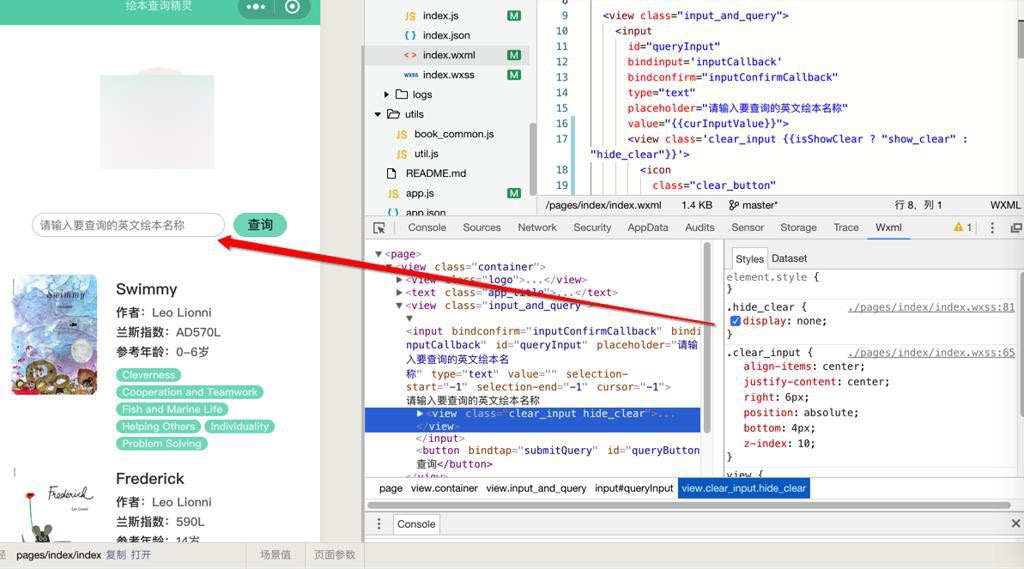Switch to the Trace tab

[846, 227]
